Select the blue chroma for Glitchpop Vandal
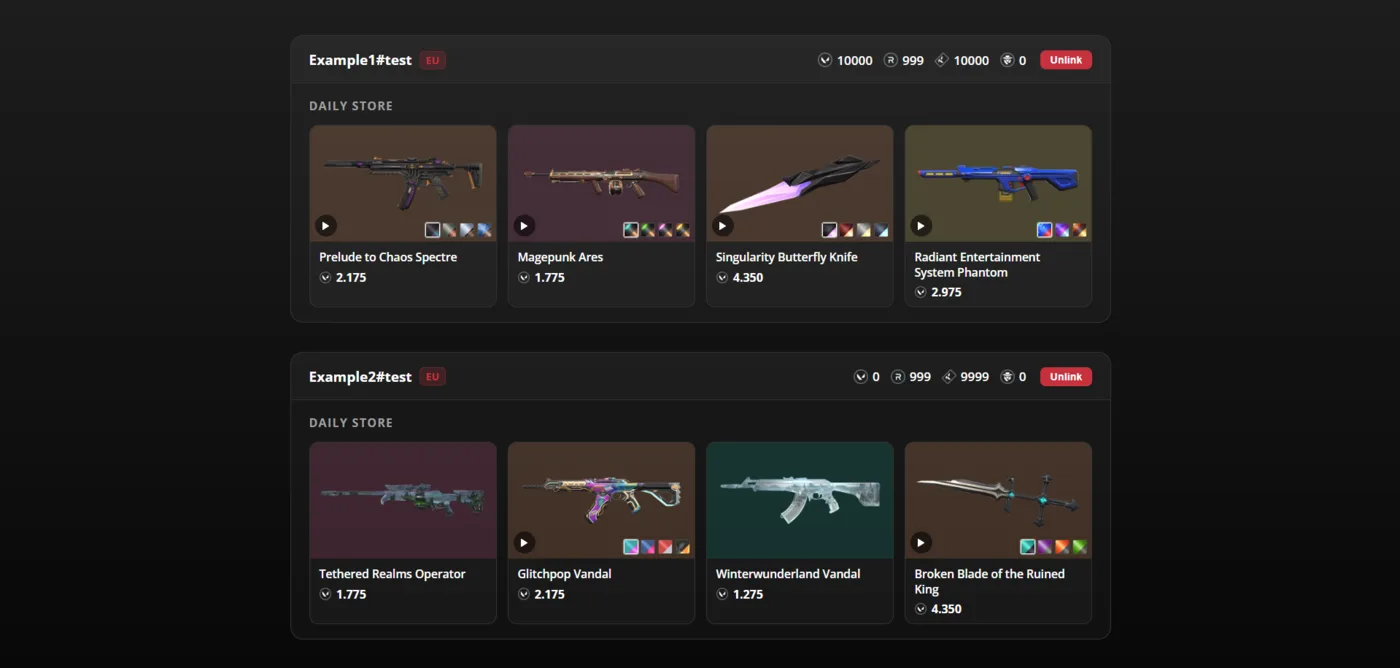Screen dimensions: 1400x668 pyautogui.click(x=648, y=547)
